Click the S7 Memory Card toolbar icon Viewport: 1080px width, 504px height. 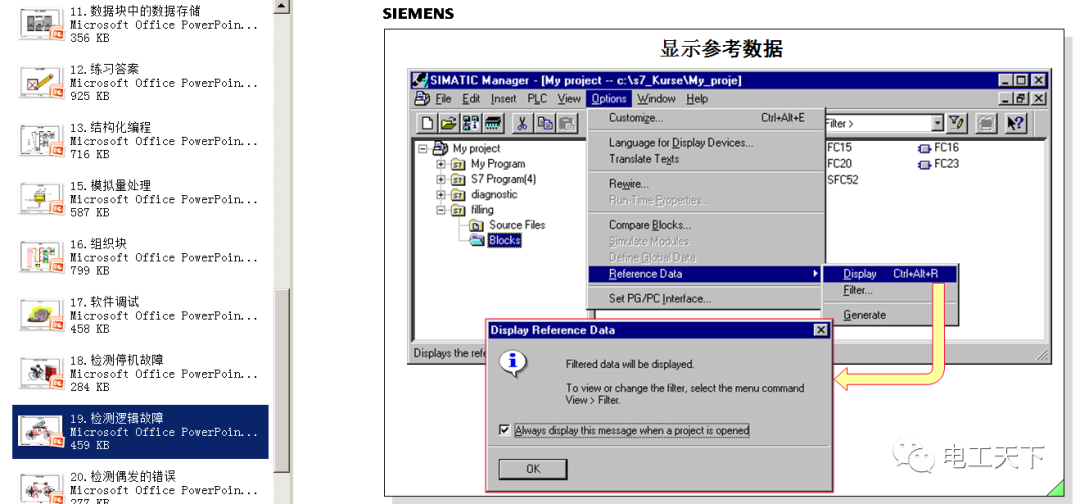[492, 124]
